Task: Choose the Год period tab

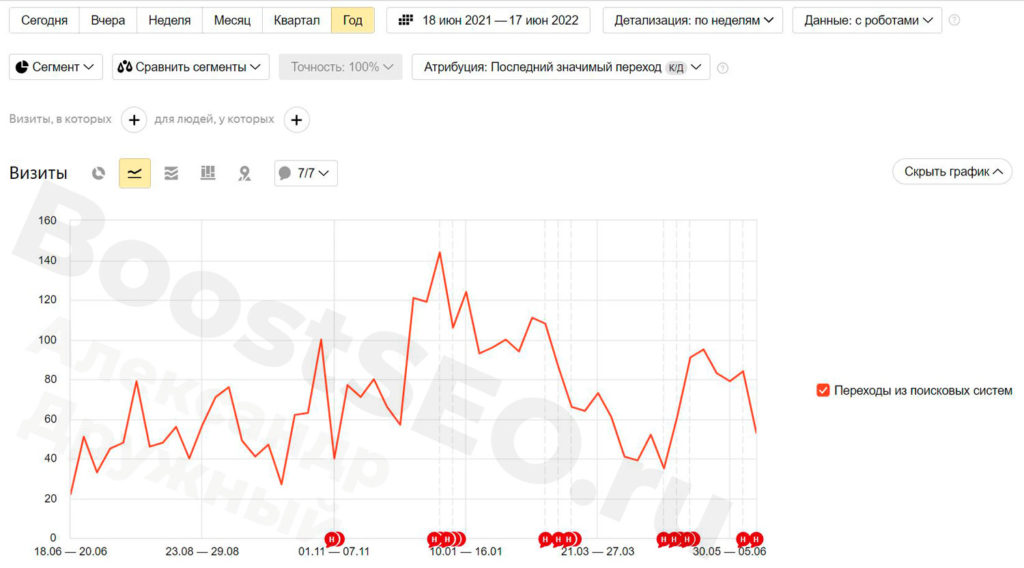Action: (353, 20)
